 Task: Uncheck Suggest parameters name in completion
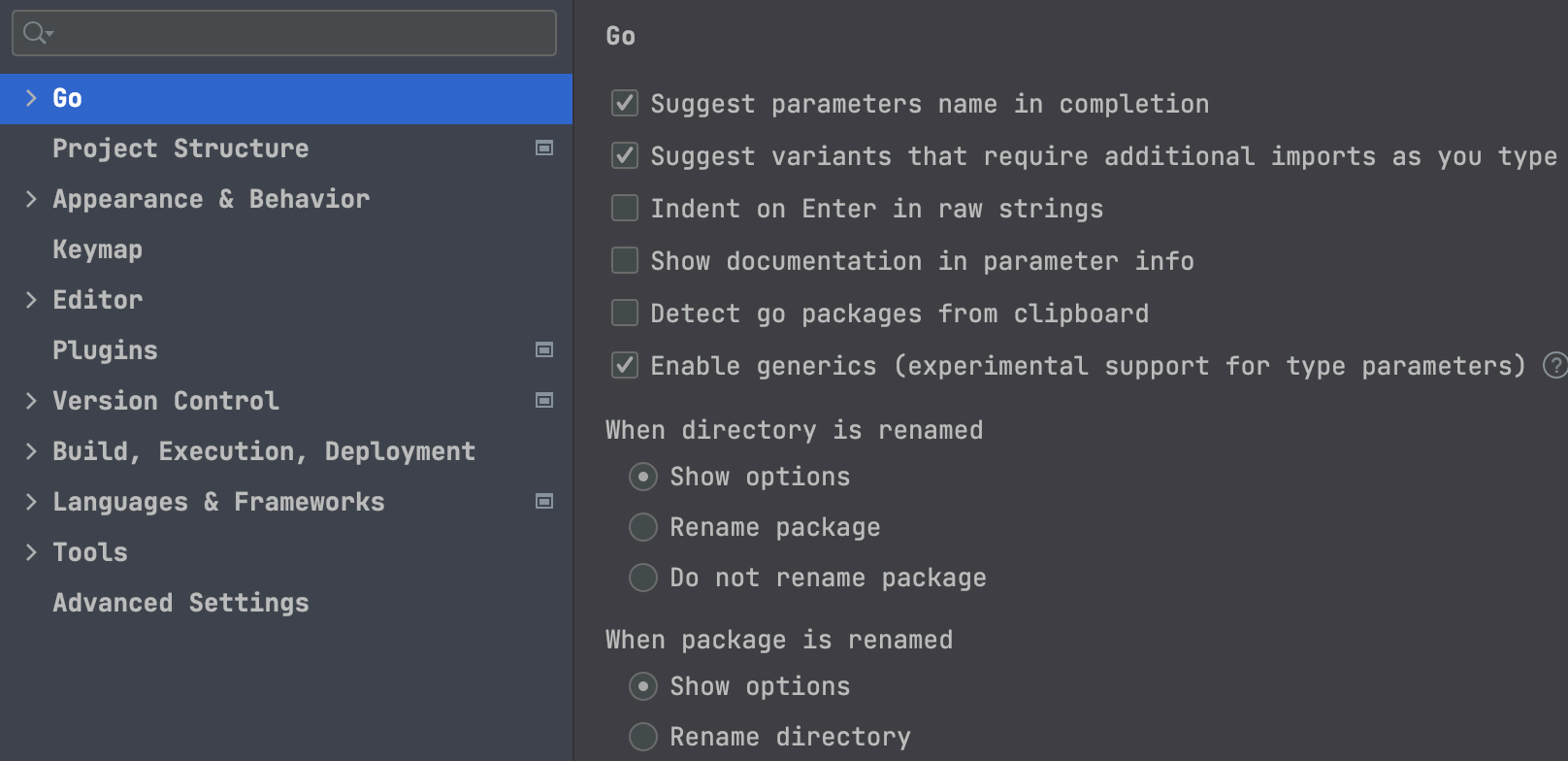625,103
